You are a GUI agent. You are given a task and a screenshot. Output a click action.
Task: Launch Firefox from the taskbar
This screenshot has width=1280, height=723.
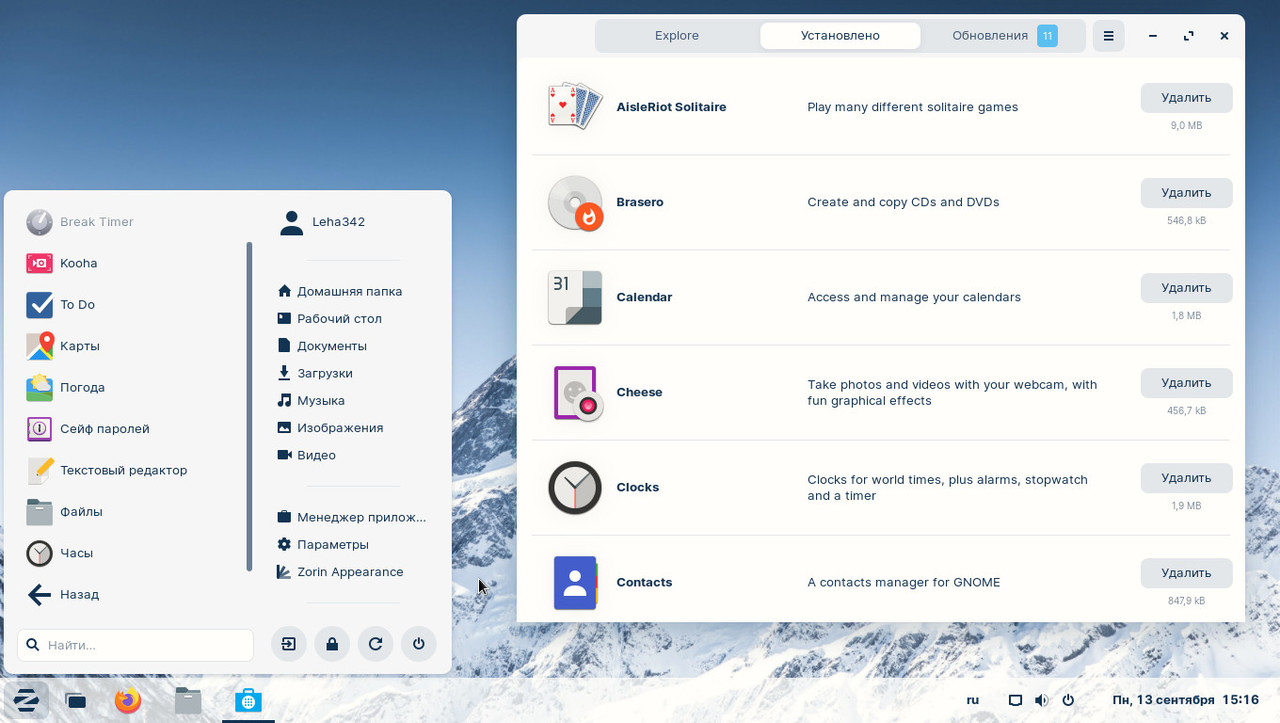pyautogui.click(x=128, y=700)
